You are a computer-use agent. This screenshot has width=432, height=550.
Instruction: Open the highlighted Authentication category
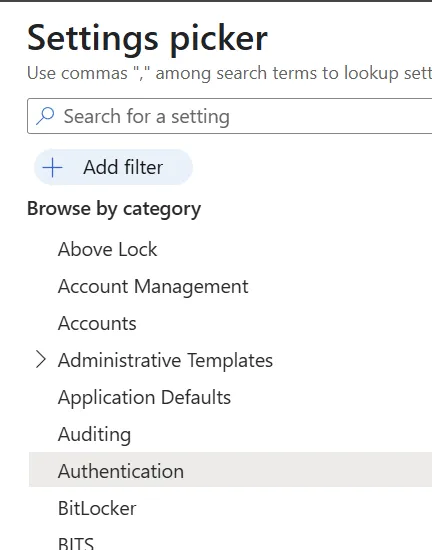(230, 470)
